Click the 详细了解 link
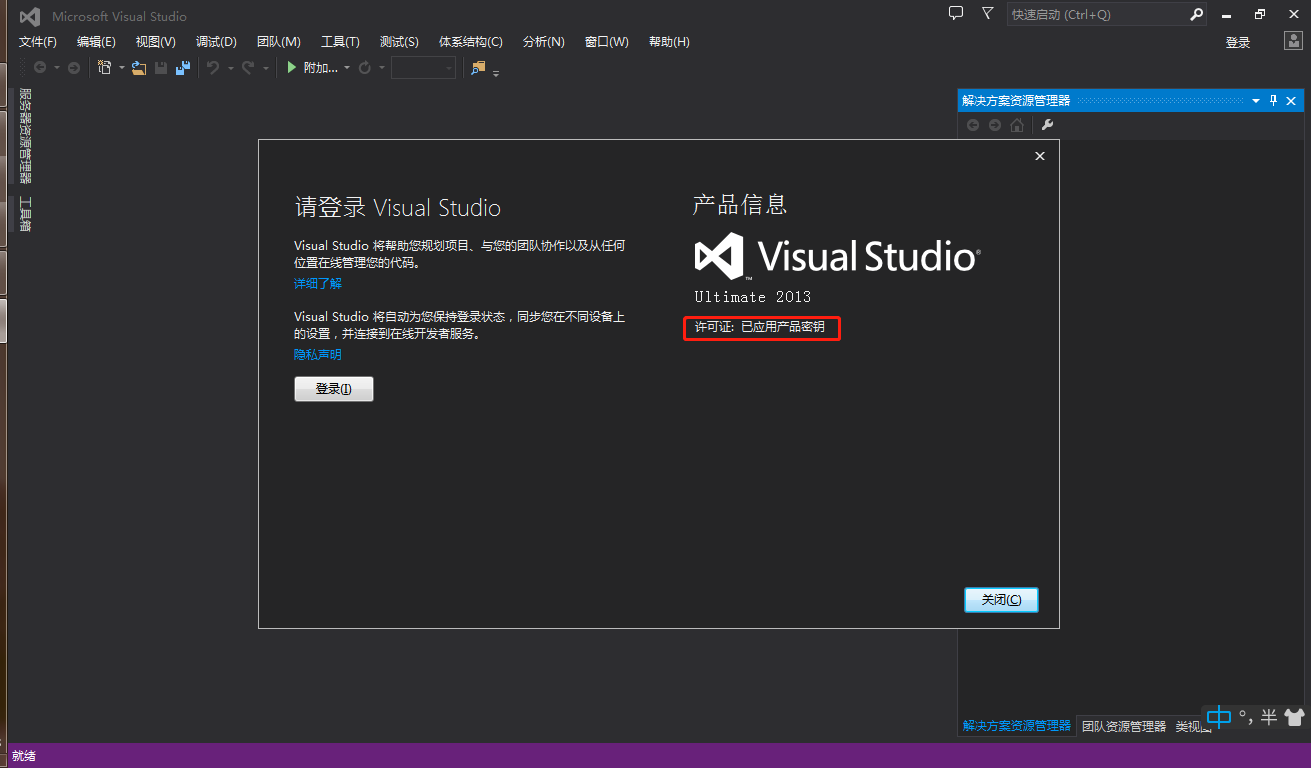The image size is (1311, 768). 318,284
